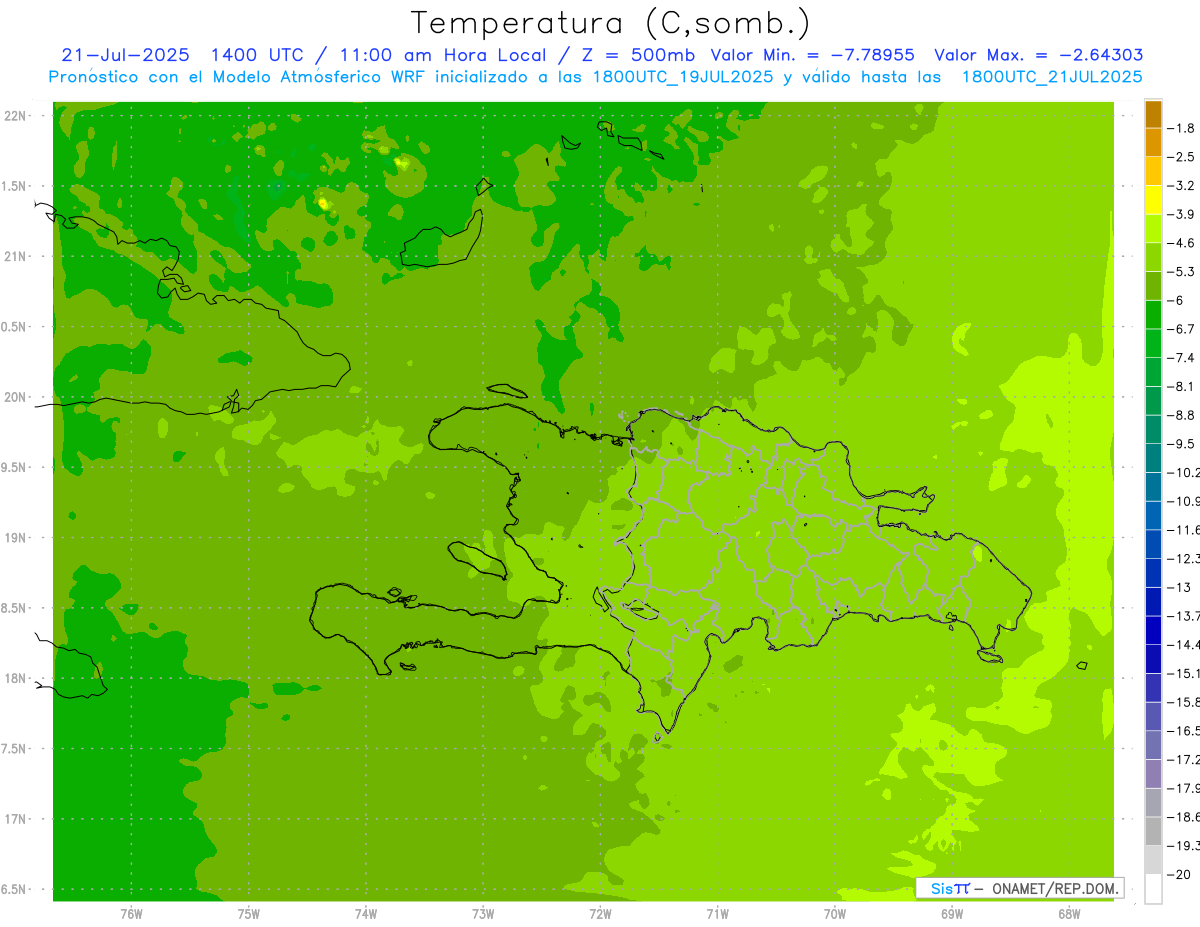Click the '22N' latitude label
This screenshot has width=1200, height=927.
coord(14,116)
